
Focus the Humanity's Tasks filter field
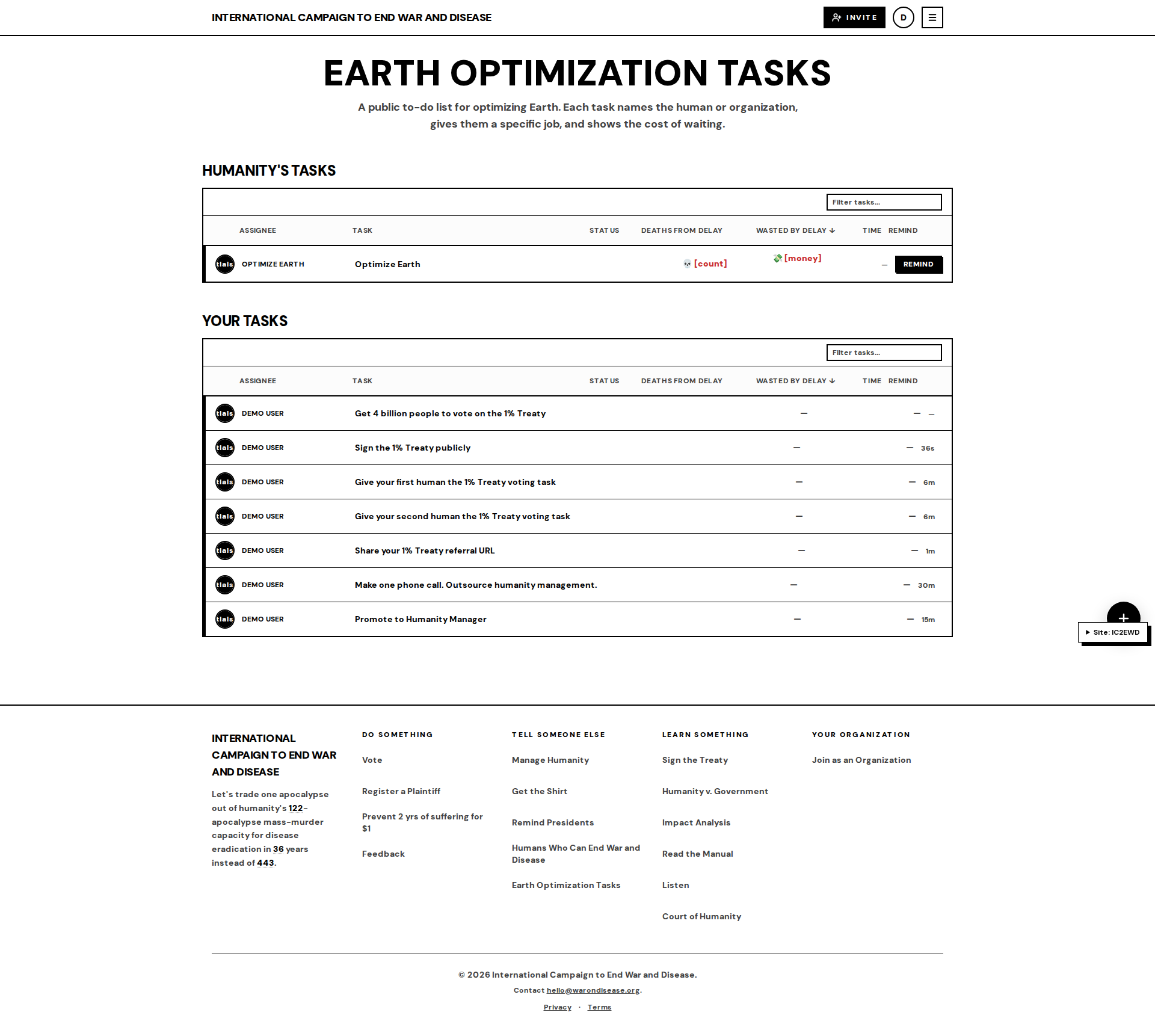884,202
